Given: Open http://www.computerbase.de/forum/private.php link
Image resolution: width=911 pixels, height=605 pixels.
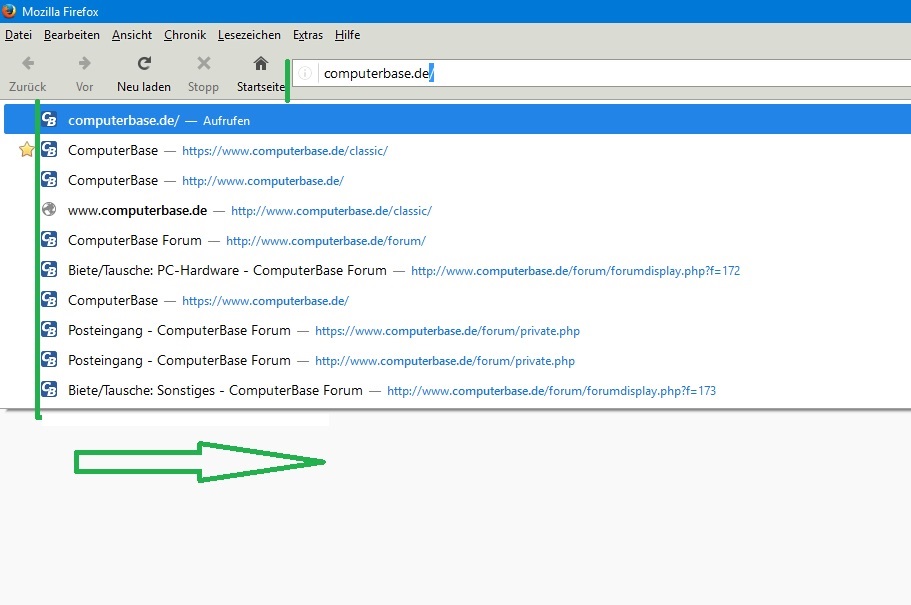Looking at the screenshot, I should (445, 361).
